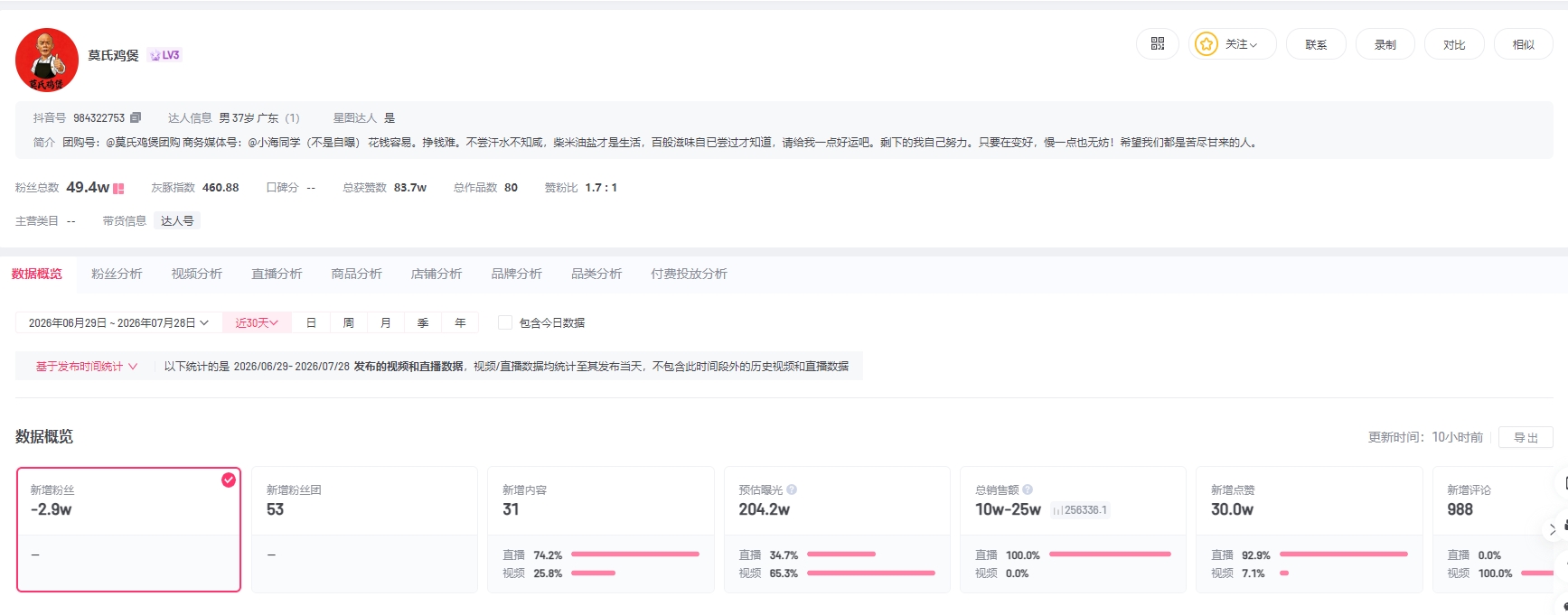Image resolution: width=1568 pixels, height=615 pixels.
Task: Expand the 基于发布时间统计 dropdown
Action: point(87,366)
